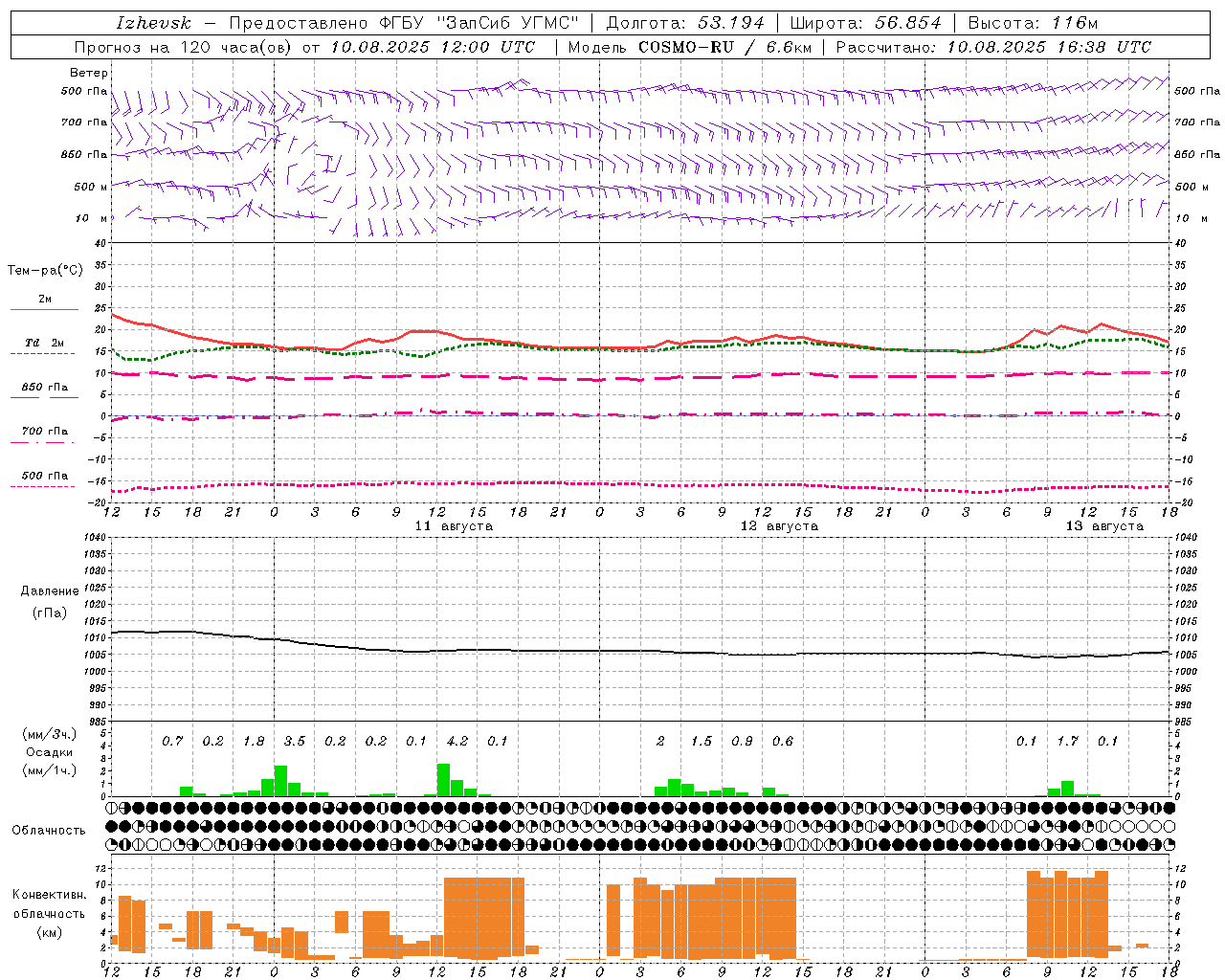Click the 0.9 precipitation value

click(x=742, y=741)
